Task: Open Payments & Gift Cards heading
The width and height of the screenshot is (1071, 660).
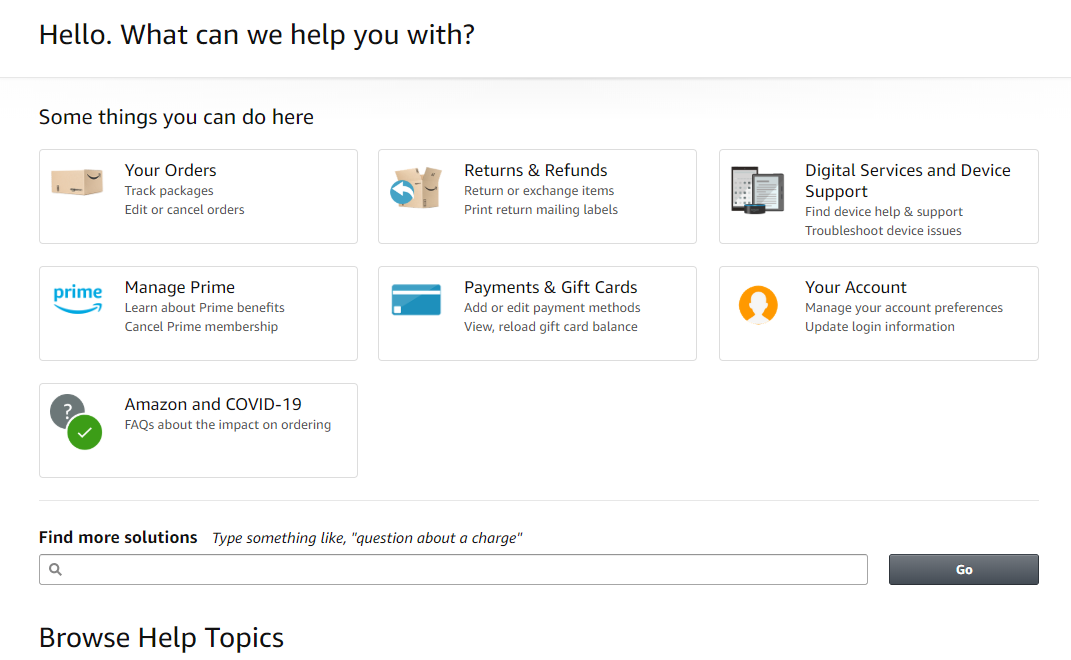Action: pyautogui.click(x=551, y=287)
